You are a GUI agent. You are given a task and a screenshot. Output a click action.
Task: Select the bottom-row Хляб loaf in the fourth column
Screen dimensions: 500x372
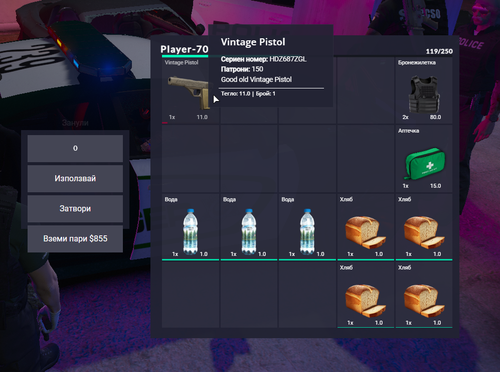[x=365, y=295]
